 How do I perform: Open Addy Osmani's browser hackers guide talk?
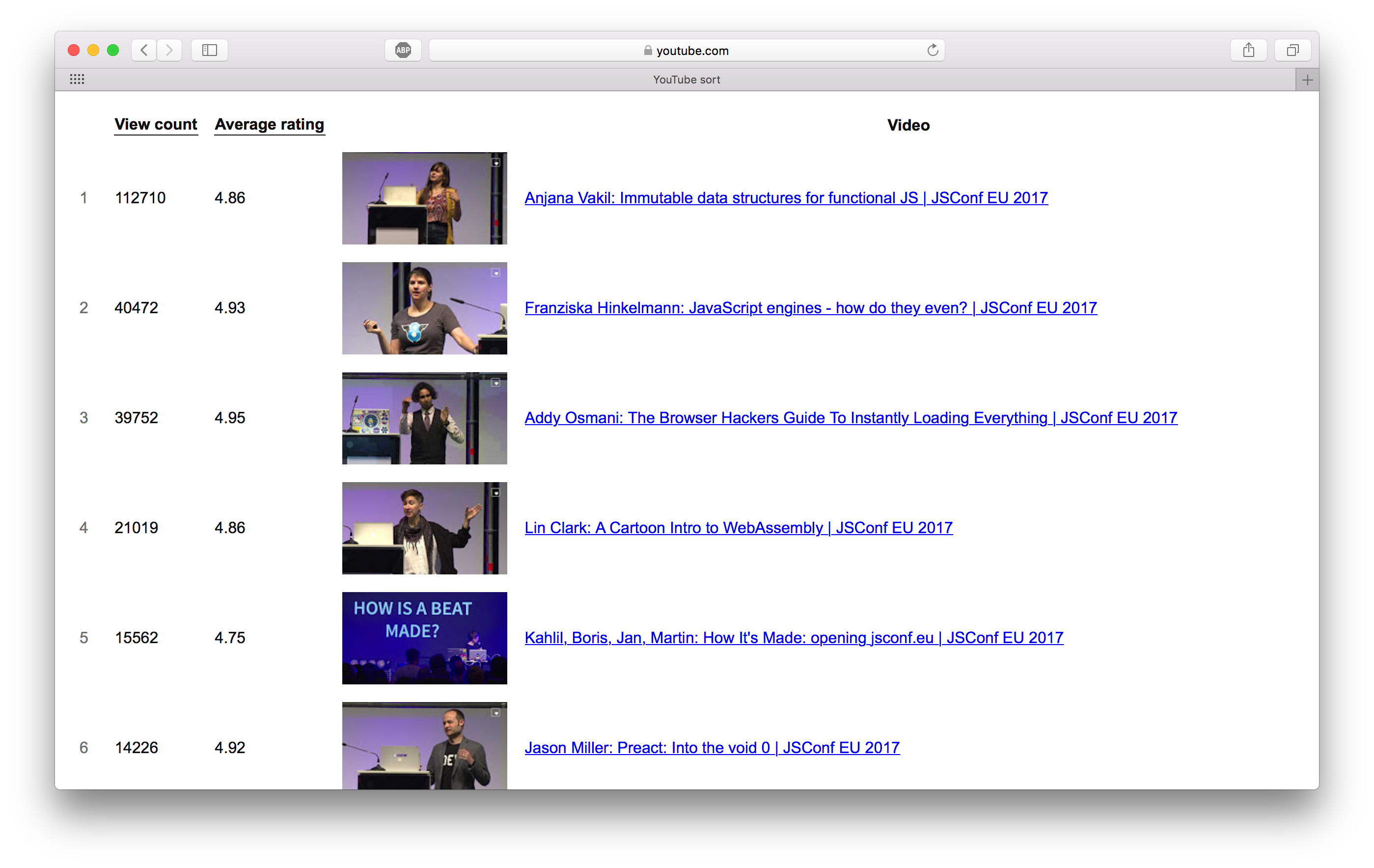(850, 417)
